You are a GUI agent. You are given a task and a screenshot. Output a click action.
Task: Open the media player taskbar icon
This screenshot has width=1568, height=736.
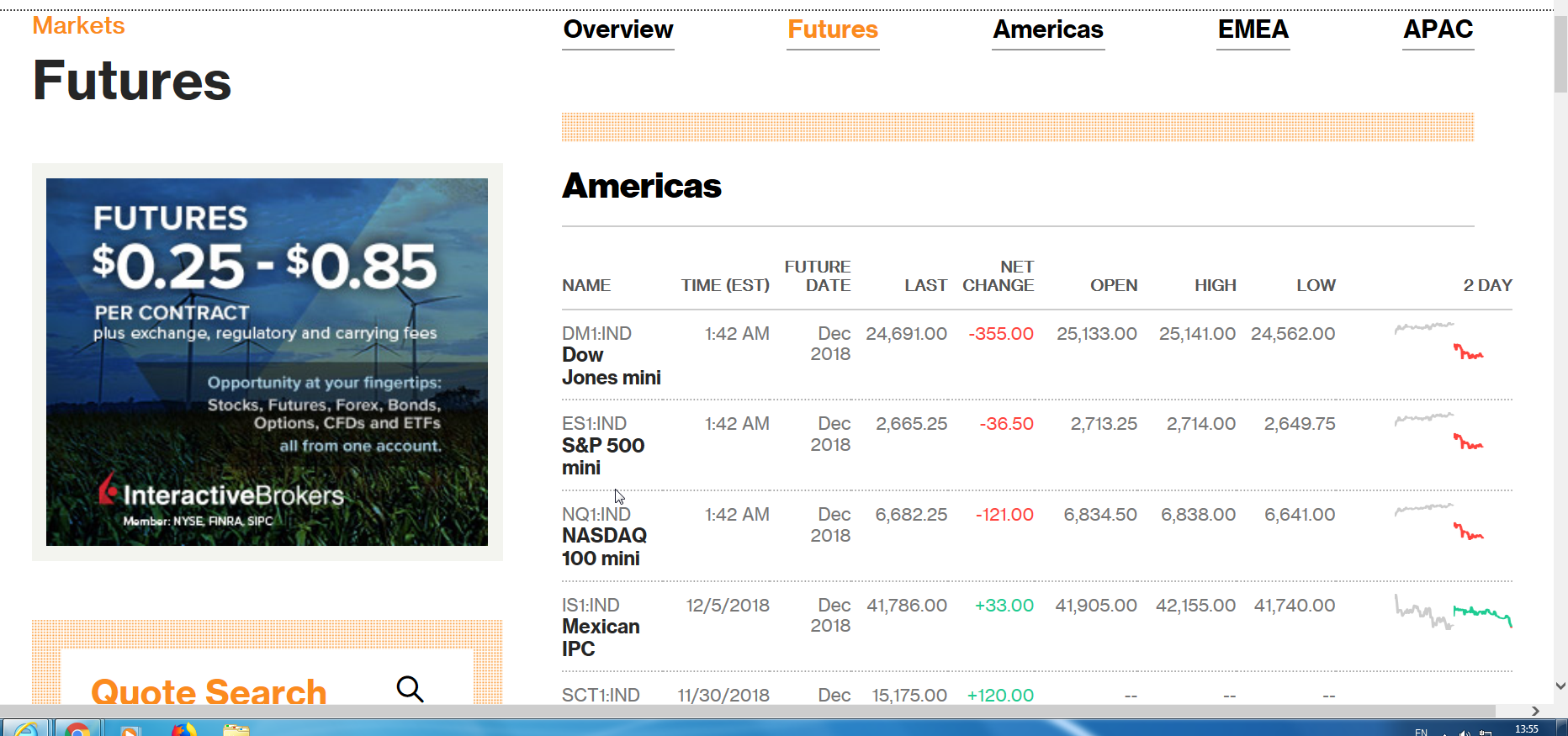click(130, 729)
